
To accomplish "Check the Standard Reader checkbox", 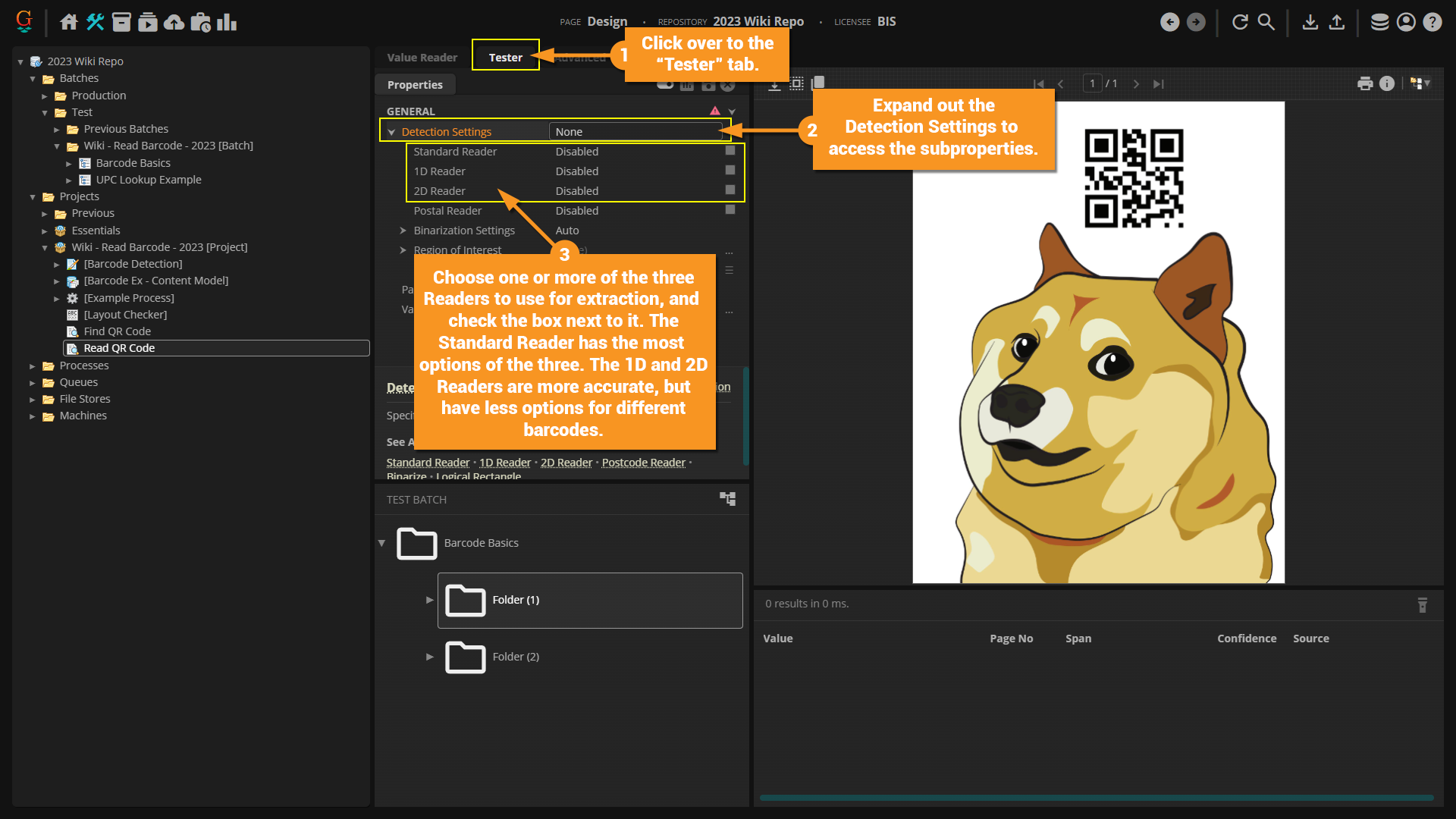I will [730, 151].
